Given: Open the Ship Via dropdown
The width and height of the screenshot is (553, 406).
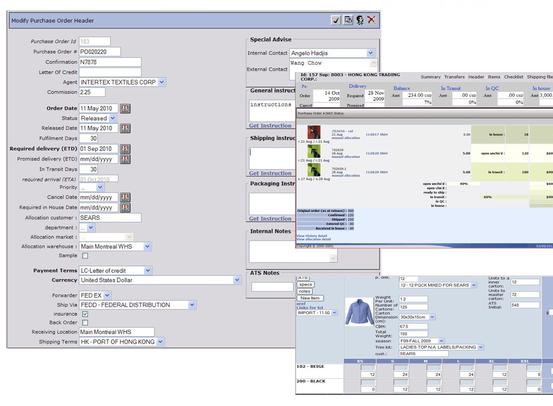Looking at the screenshot, I should click(192, 305).
